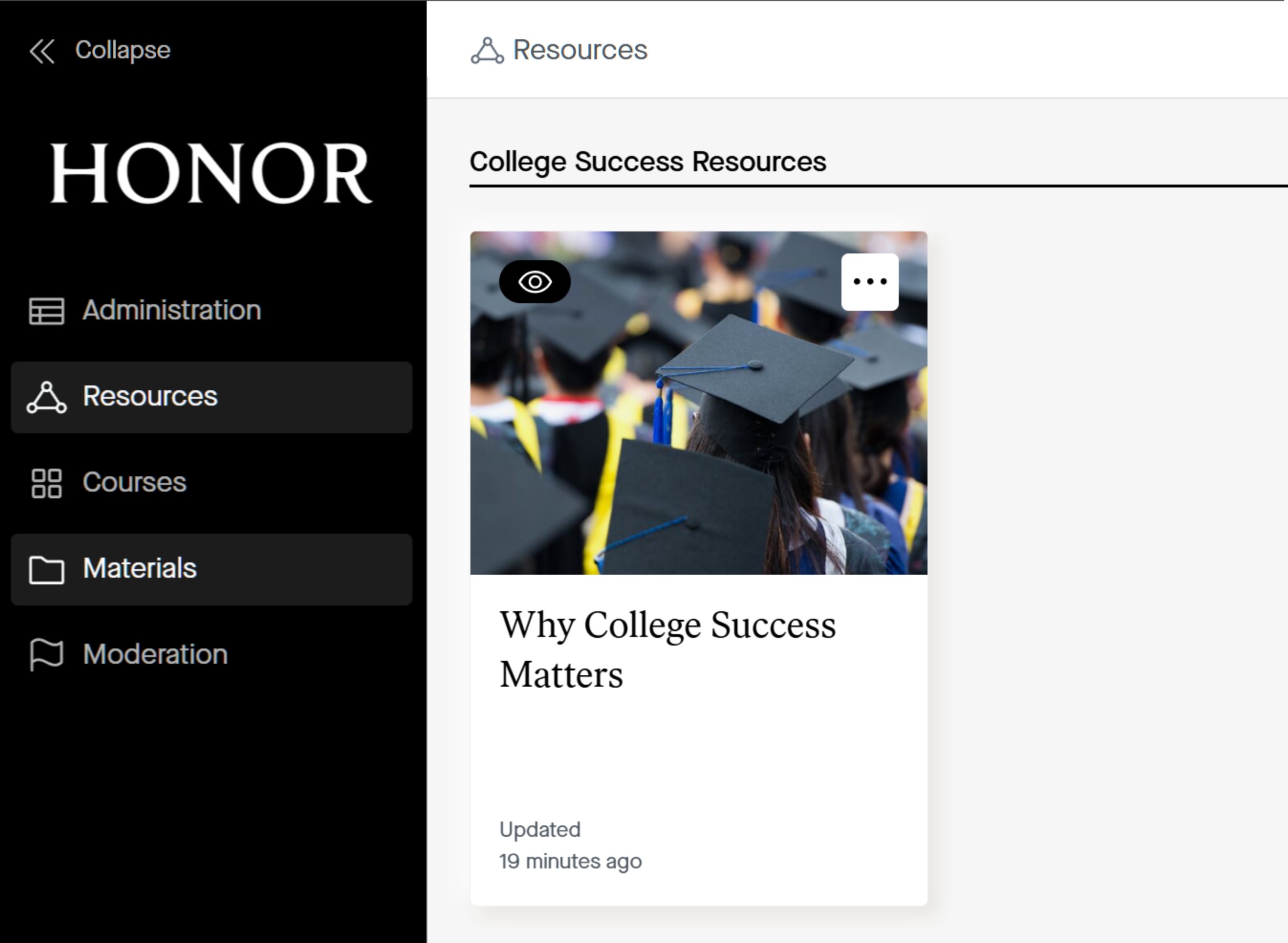Click the Resources icon in the page header
1288x943 pixels.
(487, 51)
